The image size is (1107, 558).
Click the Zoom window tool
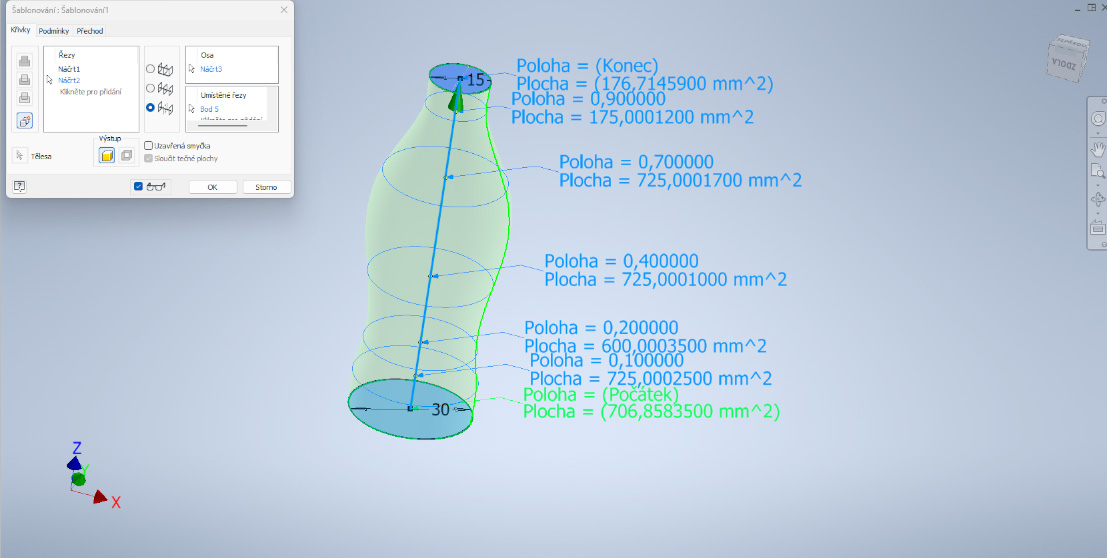coord(1097,171)
